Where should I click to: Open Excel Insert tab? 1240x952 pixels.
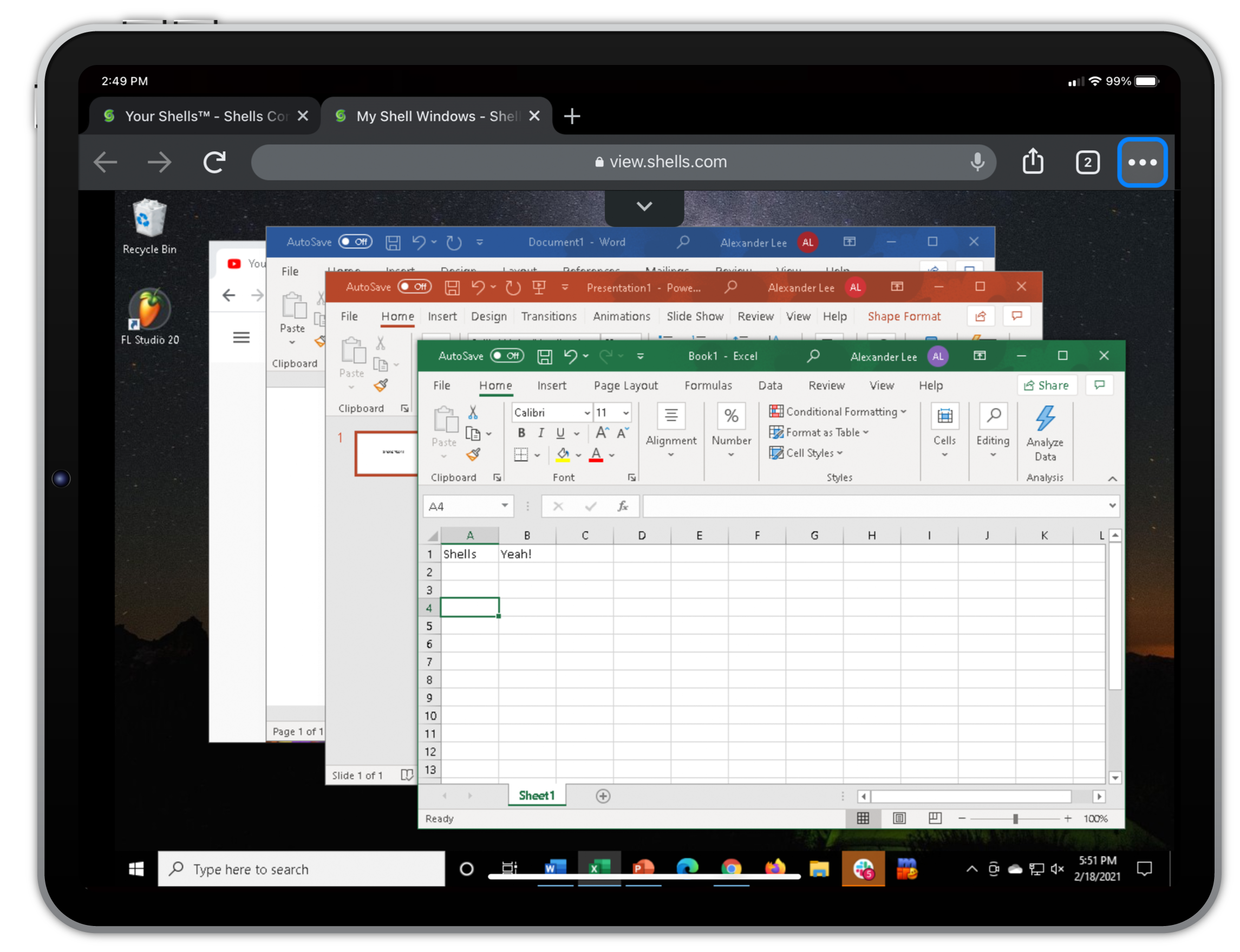tap(551, 386)
